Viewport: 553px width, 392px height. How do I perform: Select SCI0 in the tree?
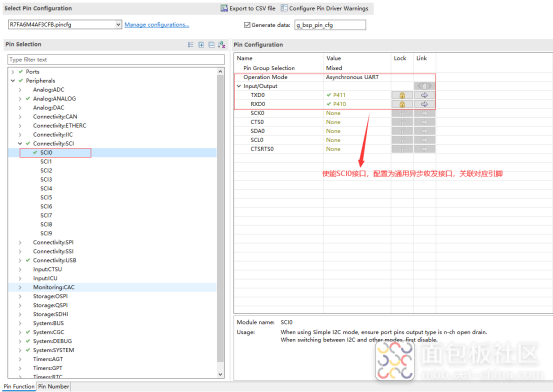[46, 153]
